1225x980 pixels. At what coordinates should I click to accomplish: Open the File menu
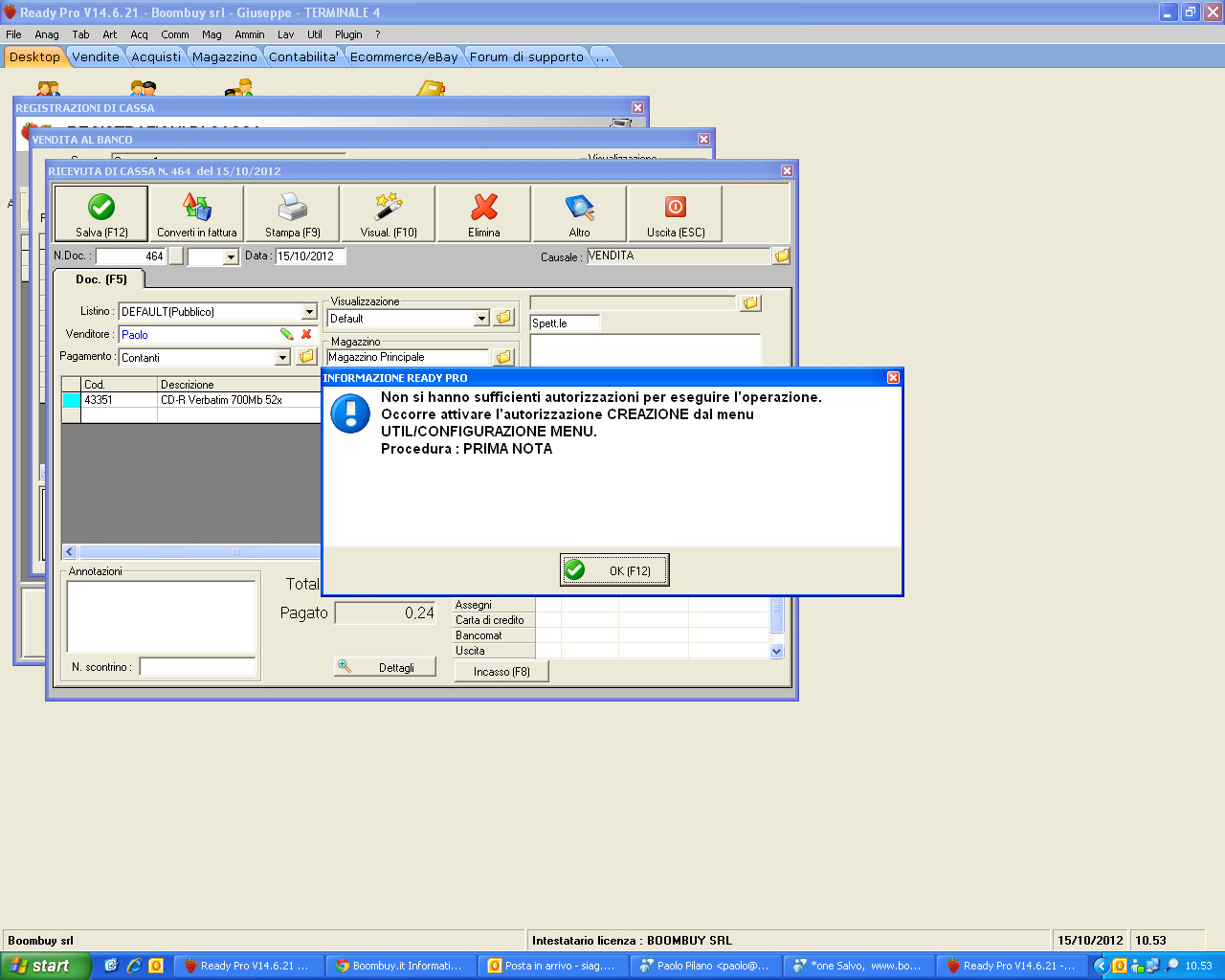tap(13, 34)
